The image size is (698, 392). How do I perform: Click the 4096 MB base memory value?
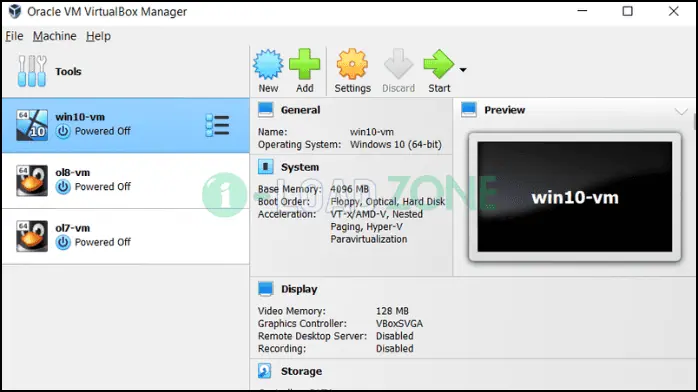(x=349, y=189)
